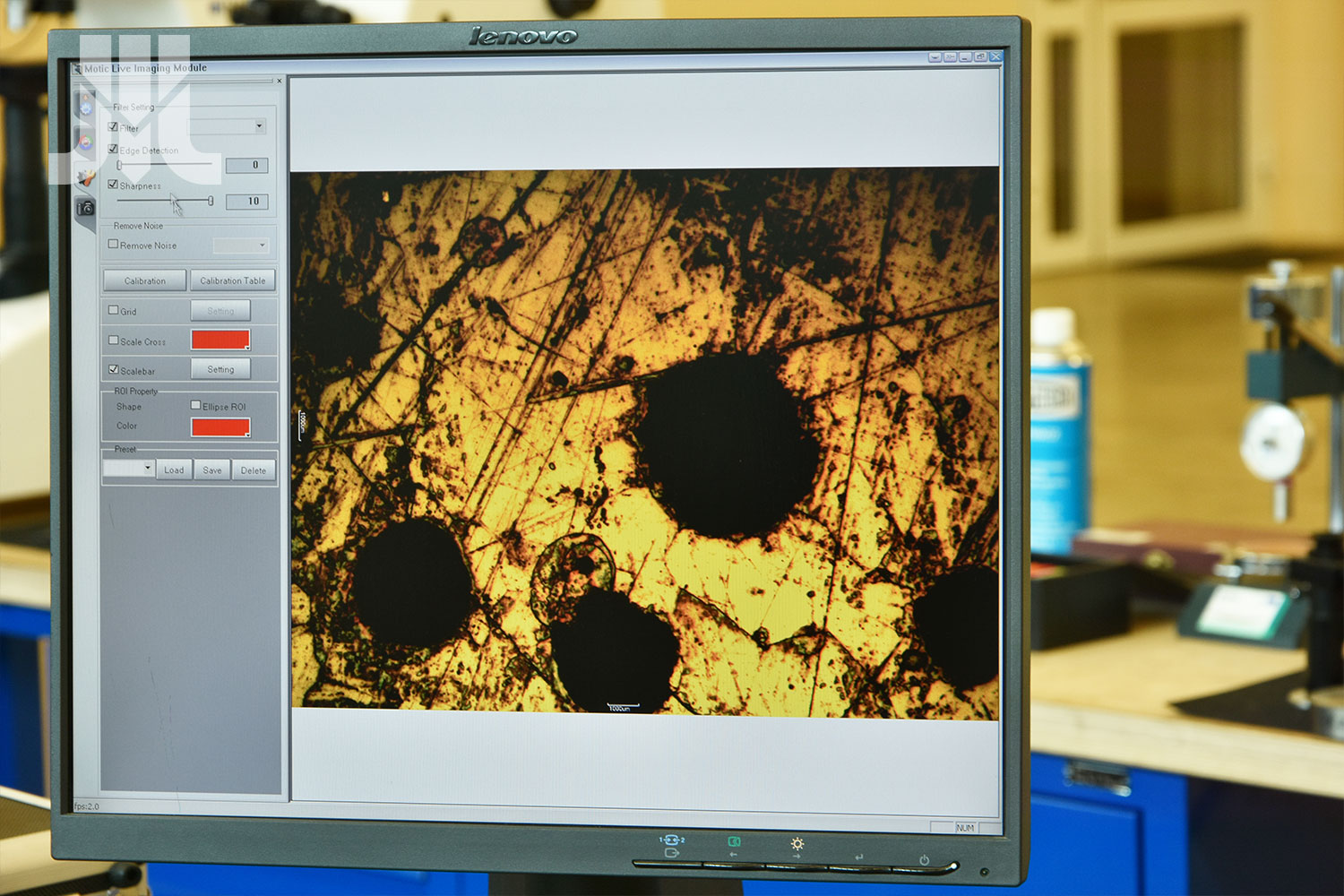Open the first side tab with gear icon

coord(85,106)
